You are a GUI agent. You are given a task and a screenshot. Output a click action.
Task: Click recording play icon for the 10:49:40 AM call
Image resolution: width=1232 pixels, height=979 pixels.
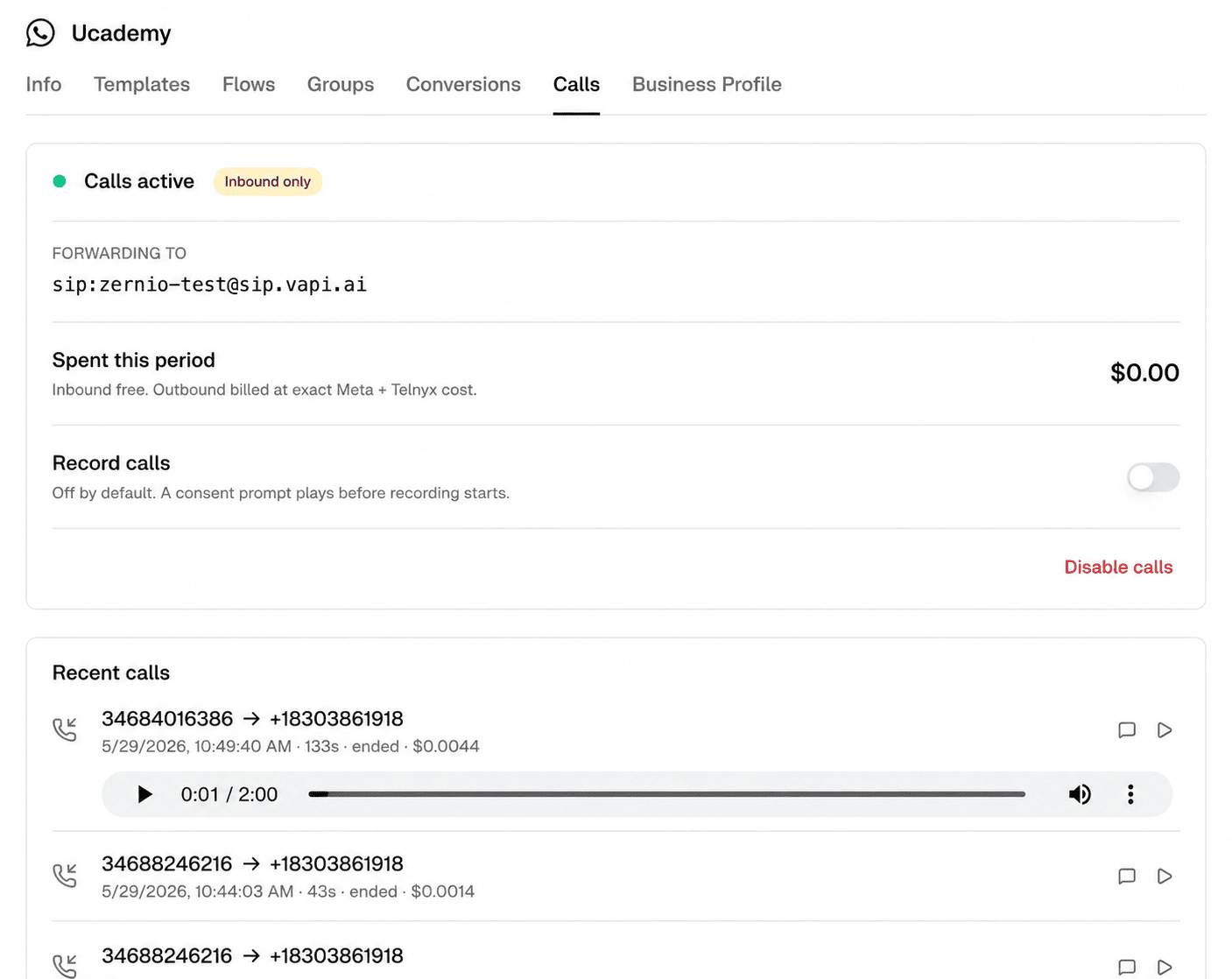point(1165,730)
